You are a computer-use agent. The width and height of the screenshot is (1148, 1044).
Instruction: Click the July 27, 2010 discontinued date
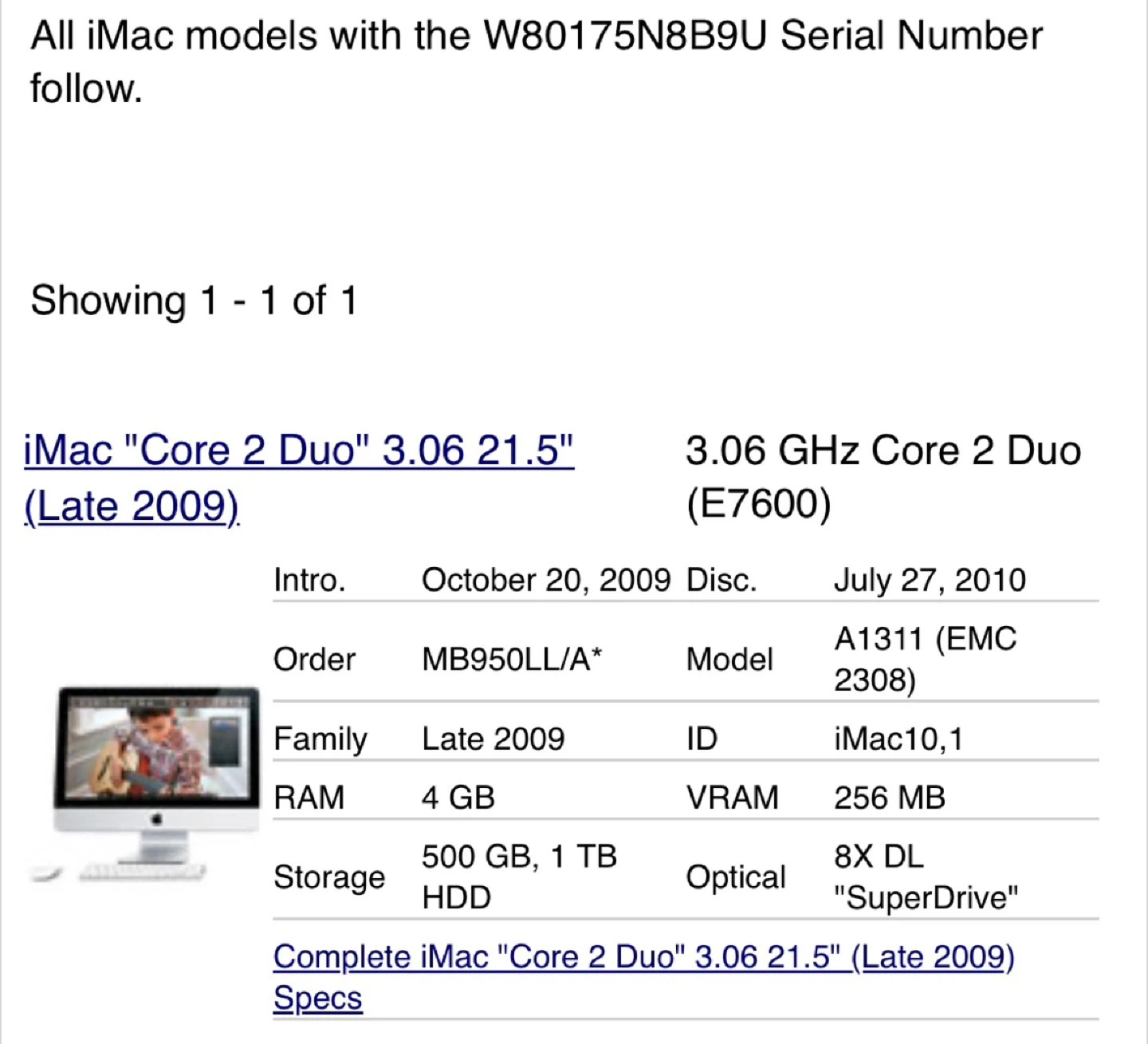coord(930,581)
